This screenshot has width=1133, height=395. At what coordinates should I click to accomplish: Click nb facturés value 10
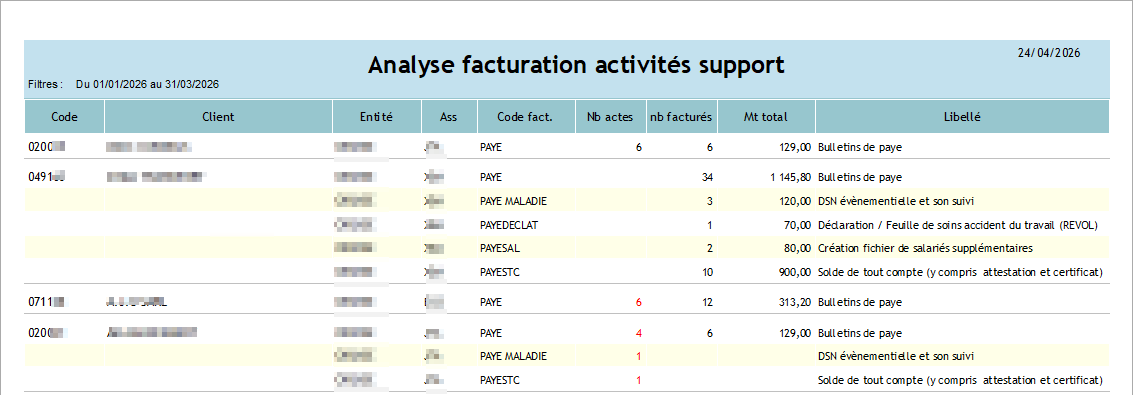point(707,272)
